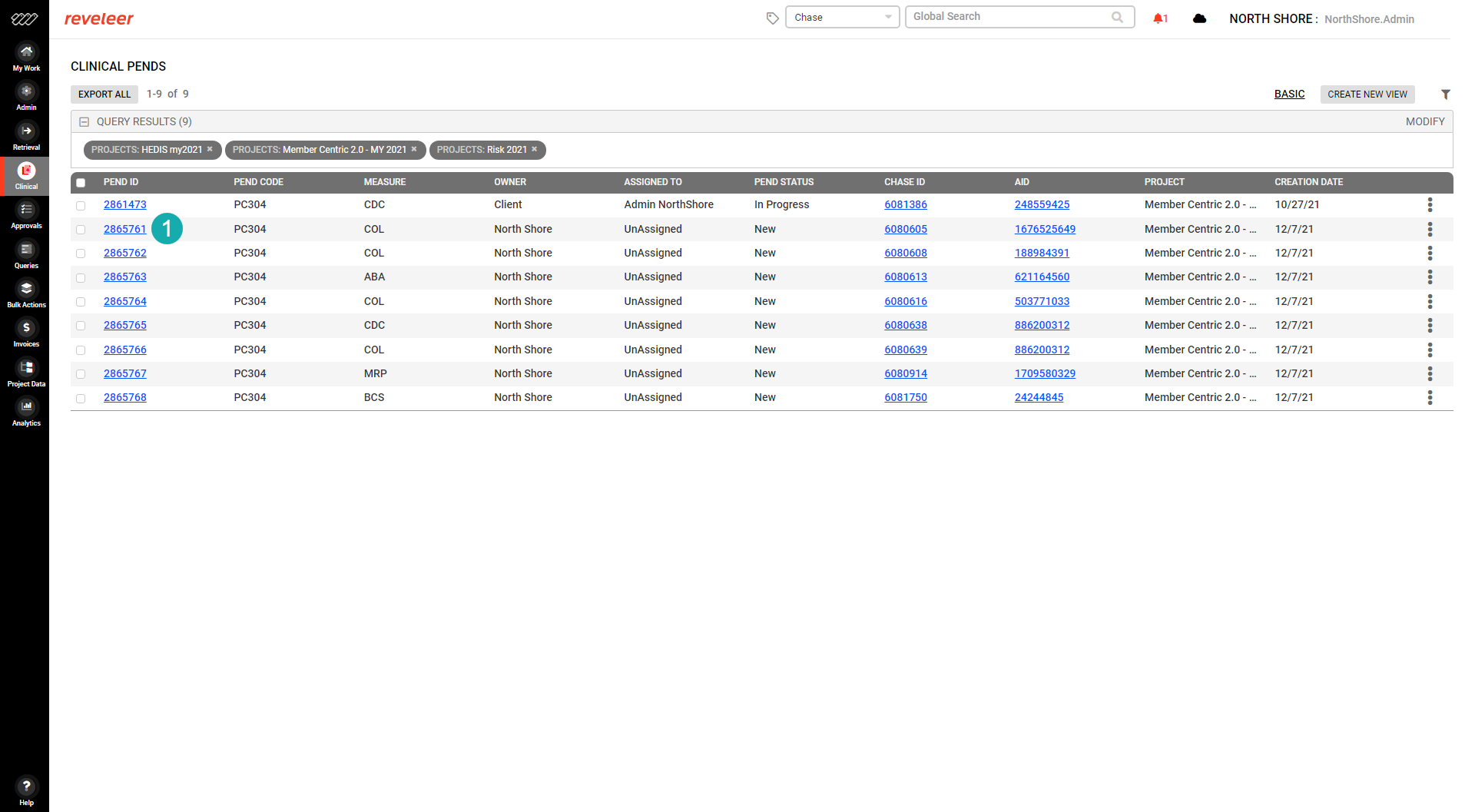Open row actions menu for pend 2865762
Image resolution: width=1475 pixels, height=812 pixels.
(x=1430, y=253)
